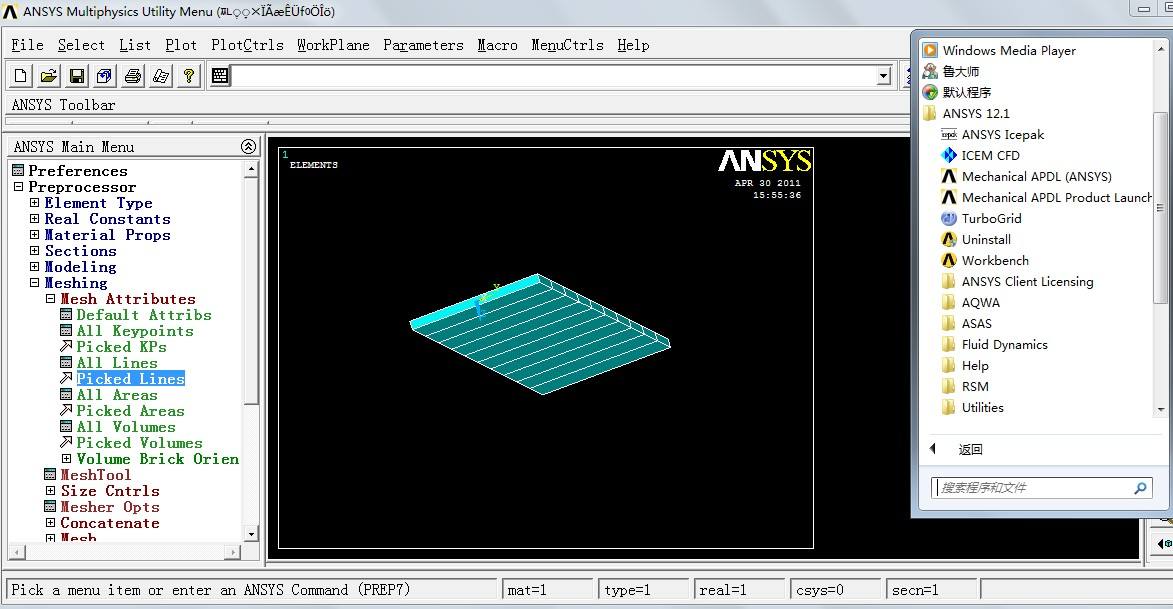Screen dimensions: 1173x609
Task: Open Preferences in ANSYS Main Menu
Action: point(78,171)
